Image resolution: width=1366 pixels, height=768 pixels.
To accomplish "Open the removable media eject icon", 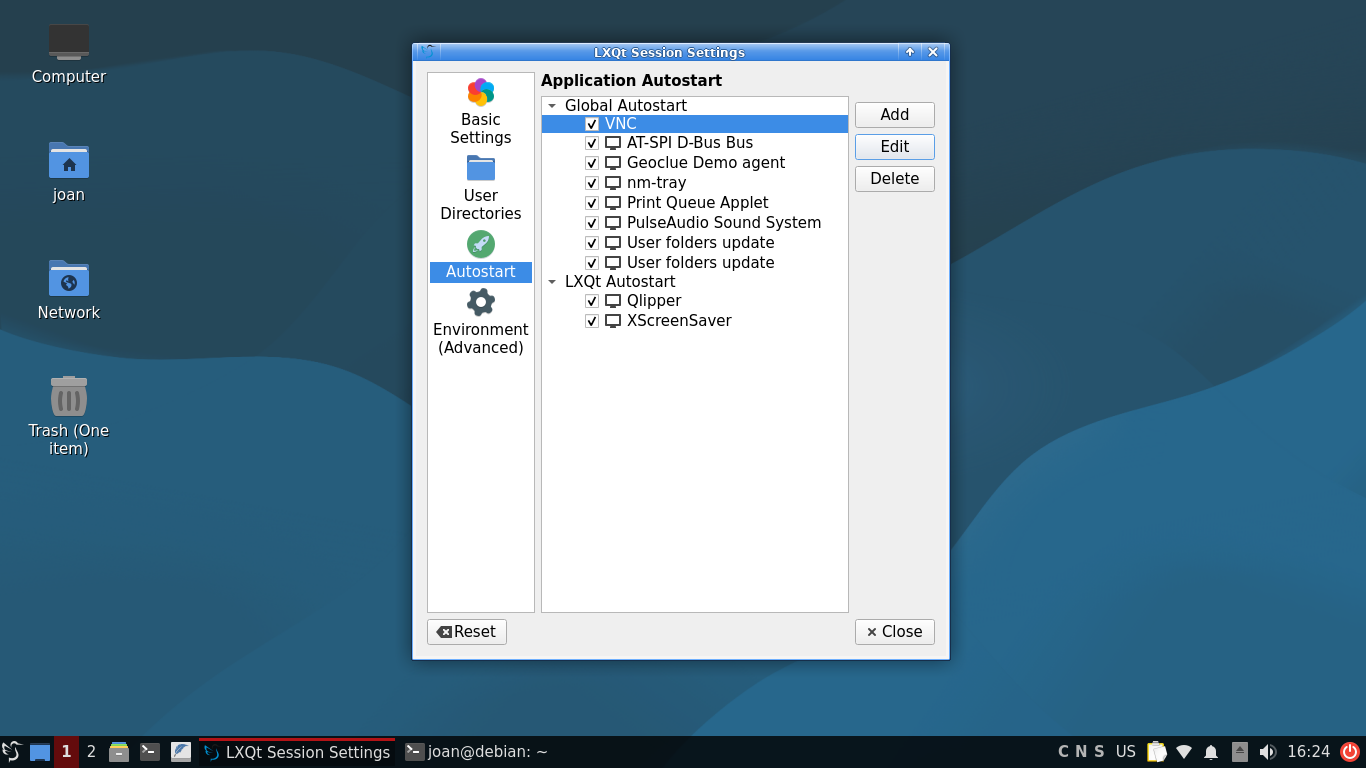I will pos(1240,751).
